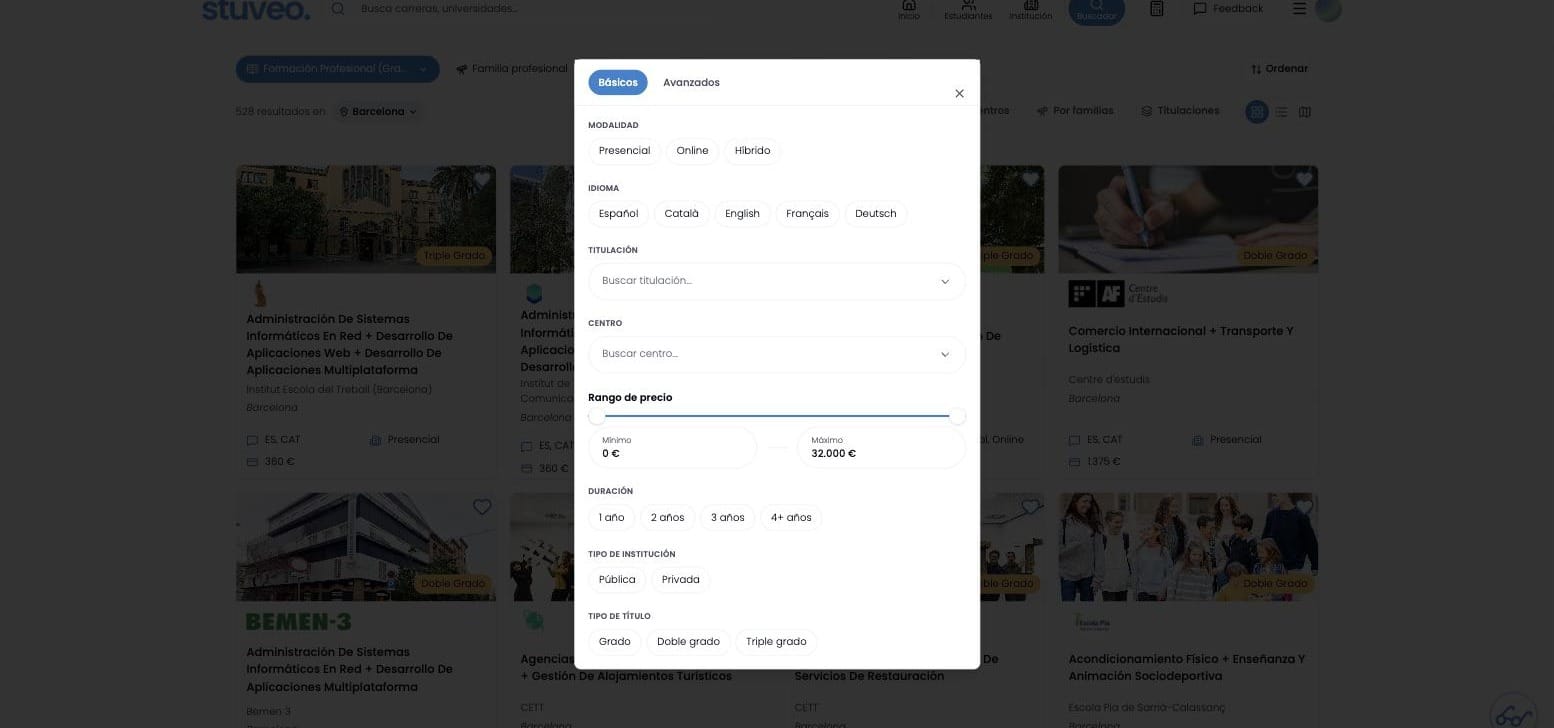The width and height of the screenshot is (1554, 728).
Task: Open Comercio Internacional + Transporte Y Logística title
Action: tap(1180, 339)
